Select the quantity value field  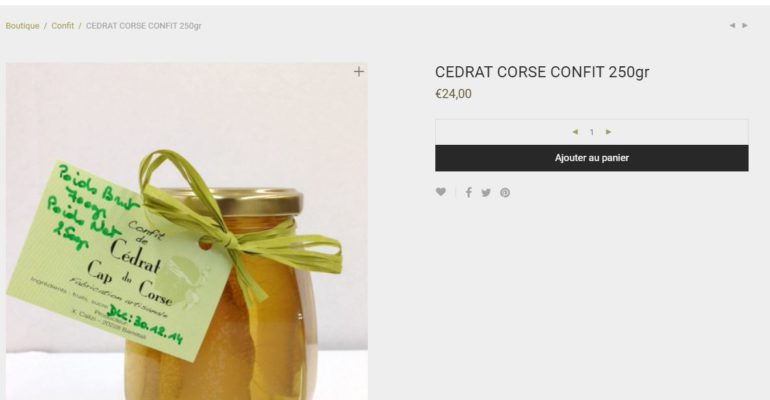tap(592, 132)
